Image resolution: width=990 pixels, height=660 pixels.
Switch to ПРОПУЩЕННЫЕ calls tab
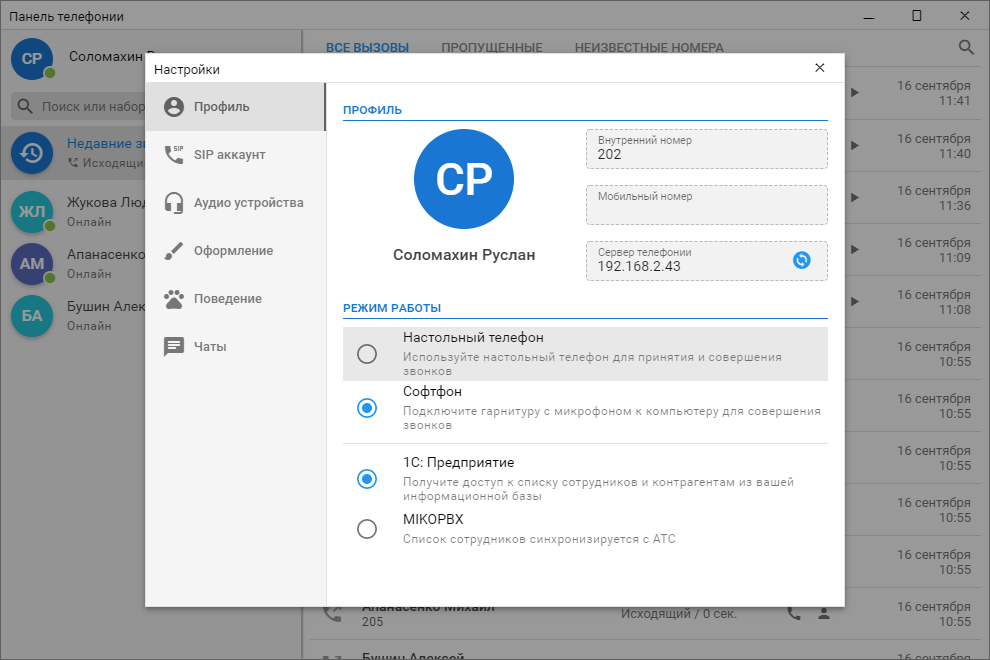tap(492, 47)
